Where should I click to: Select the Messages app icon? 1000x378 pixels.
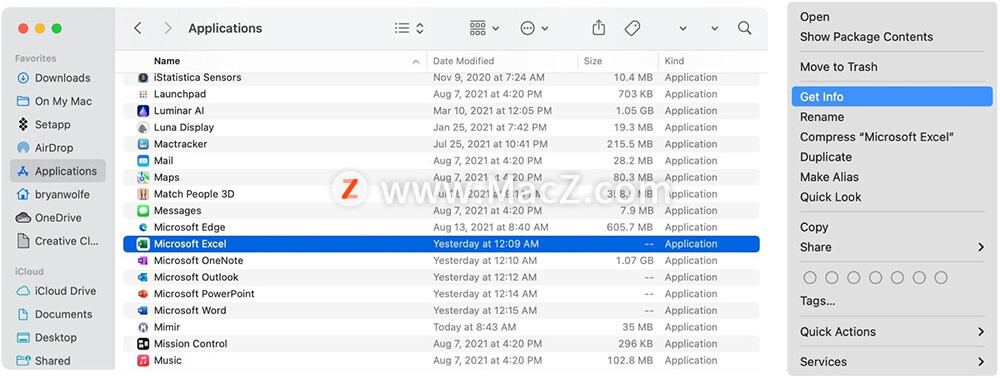(x=143, y=210)
